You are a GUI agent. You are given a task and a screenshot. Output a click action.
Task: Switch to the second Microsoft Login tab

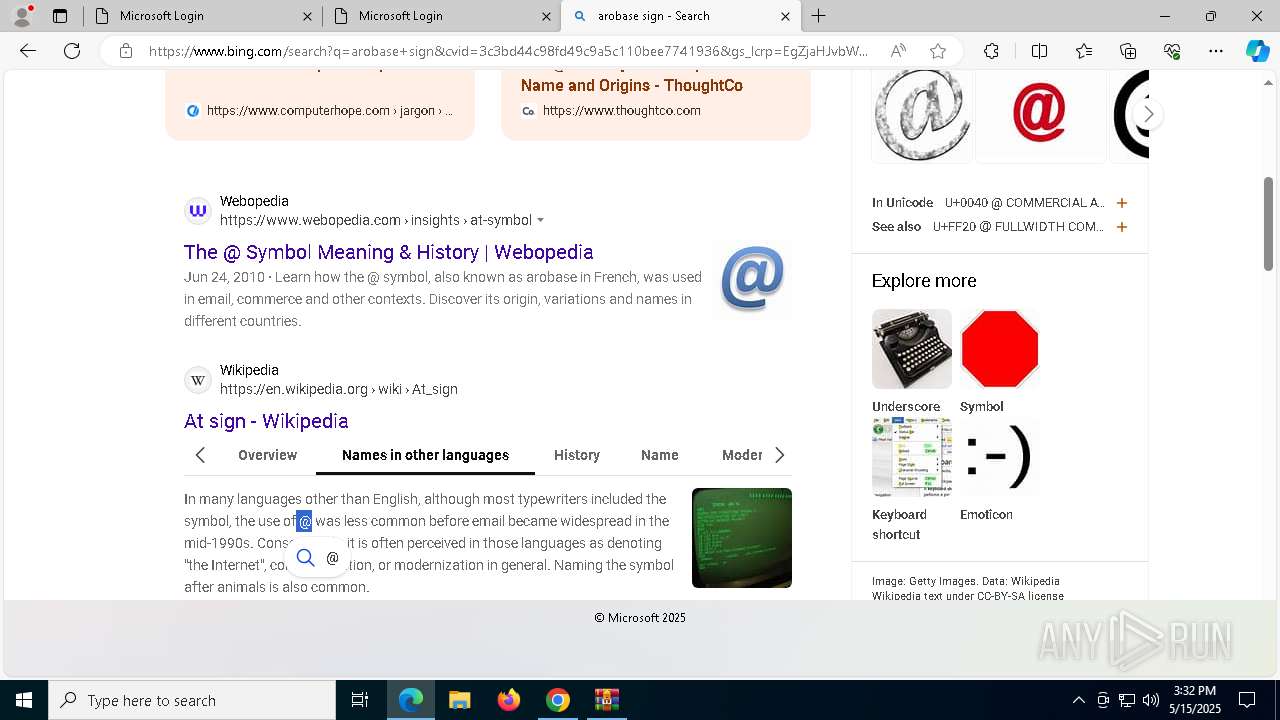(x=441, y=16)
